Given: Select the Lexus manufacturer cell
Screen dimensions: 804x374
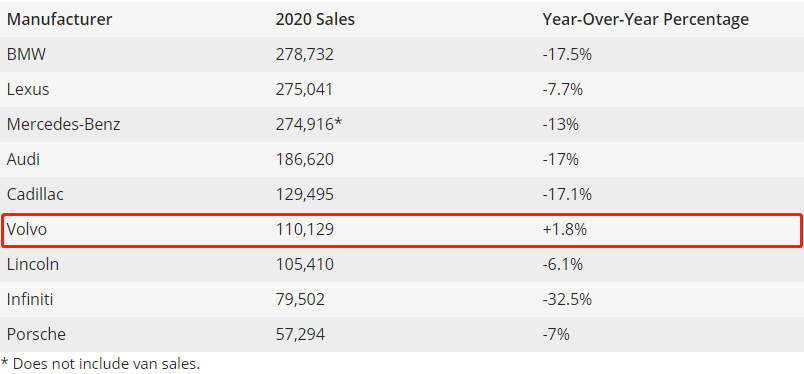Looking at the screenshot, I should click(x=28, y=89).
